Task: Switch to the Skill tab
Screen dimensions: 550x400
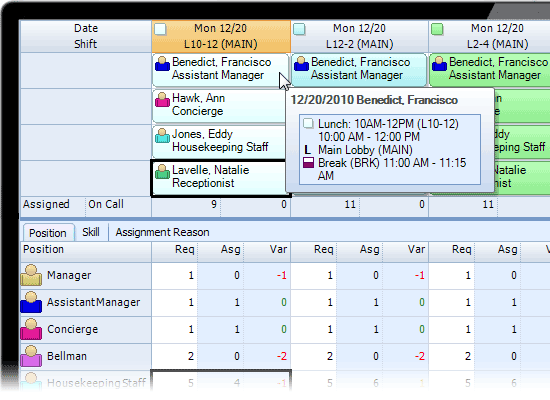Action: pyautogui.click(x=91, y=232)
